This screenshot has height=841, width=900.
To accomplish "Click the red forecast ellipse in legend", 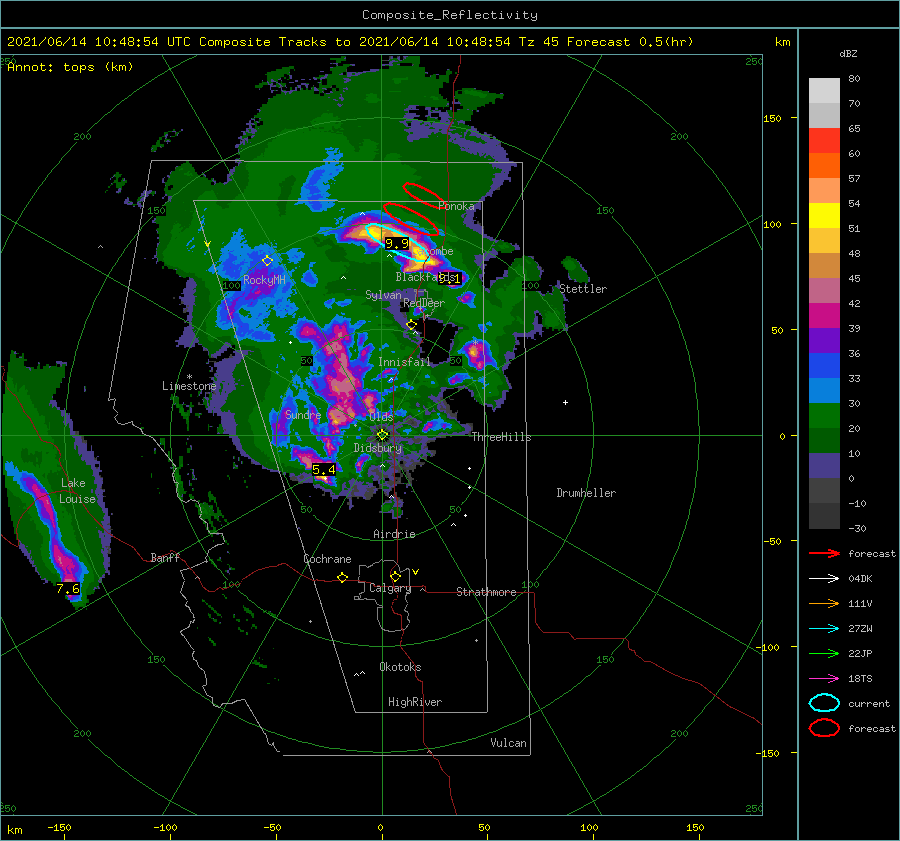I will coord(824,728).
